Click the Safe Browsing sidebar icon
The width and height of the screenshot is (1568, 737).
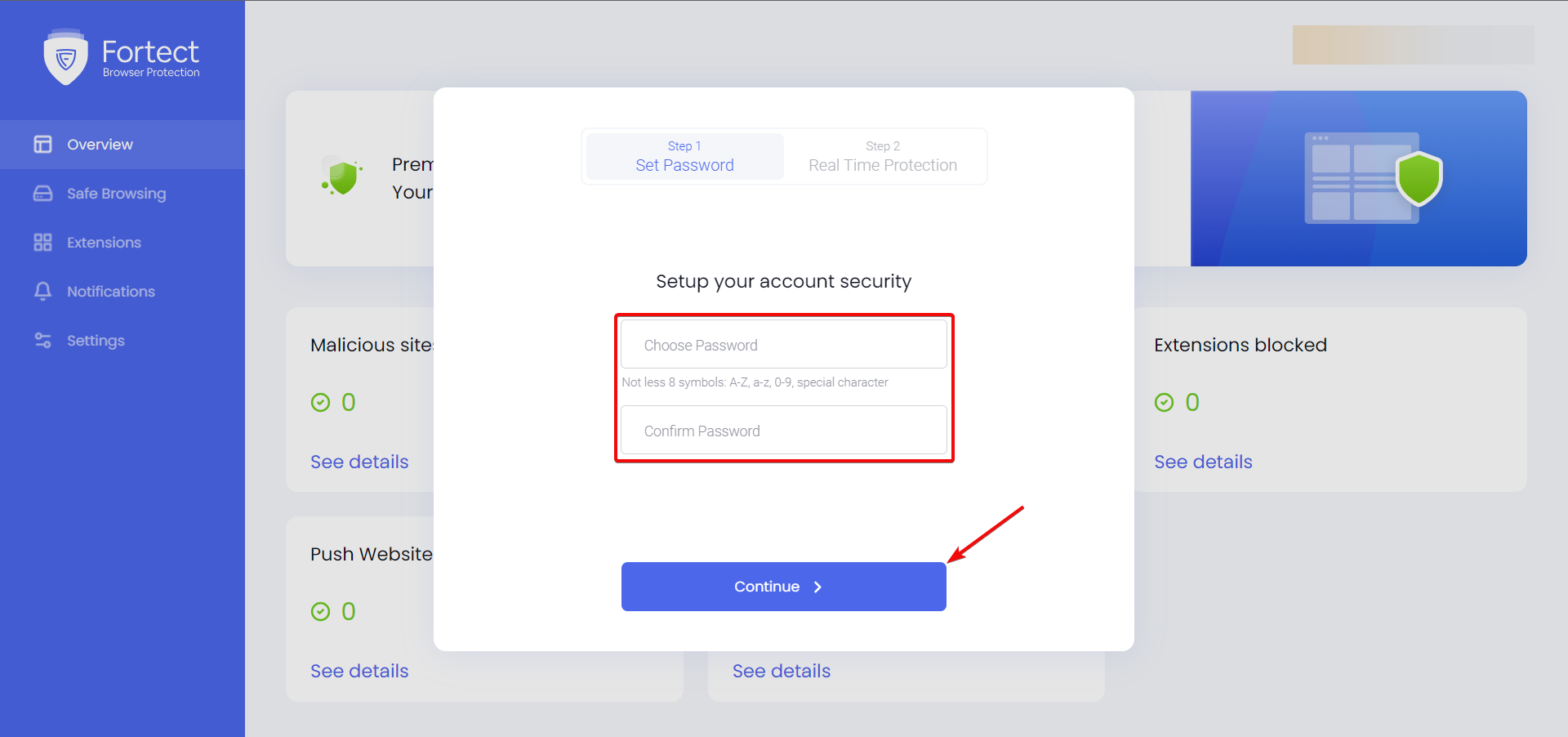pyautogui.click(x=42, y=194)
